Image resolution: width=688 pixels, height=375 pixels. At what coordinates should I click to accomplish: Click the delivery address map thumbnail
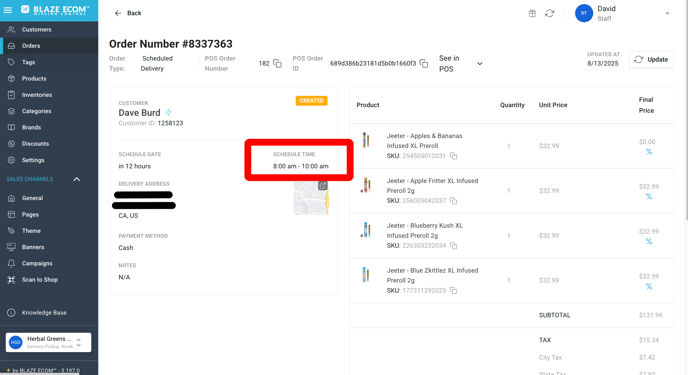click(x=311, y=198)
